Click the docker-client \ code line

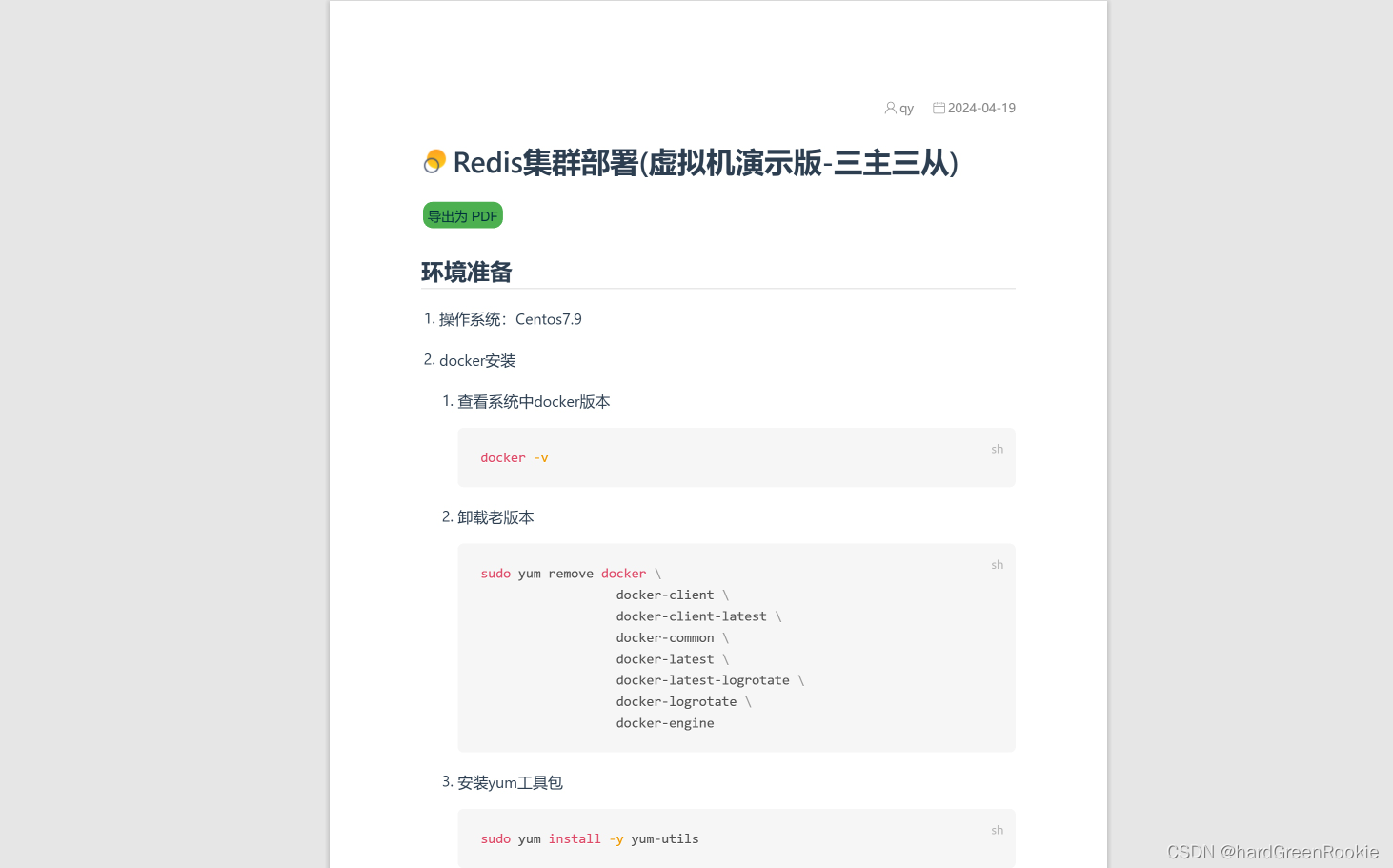coord(672,595)
